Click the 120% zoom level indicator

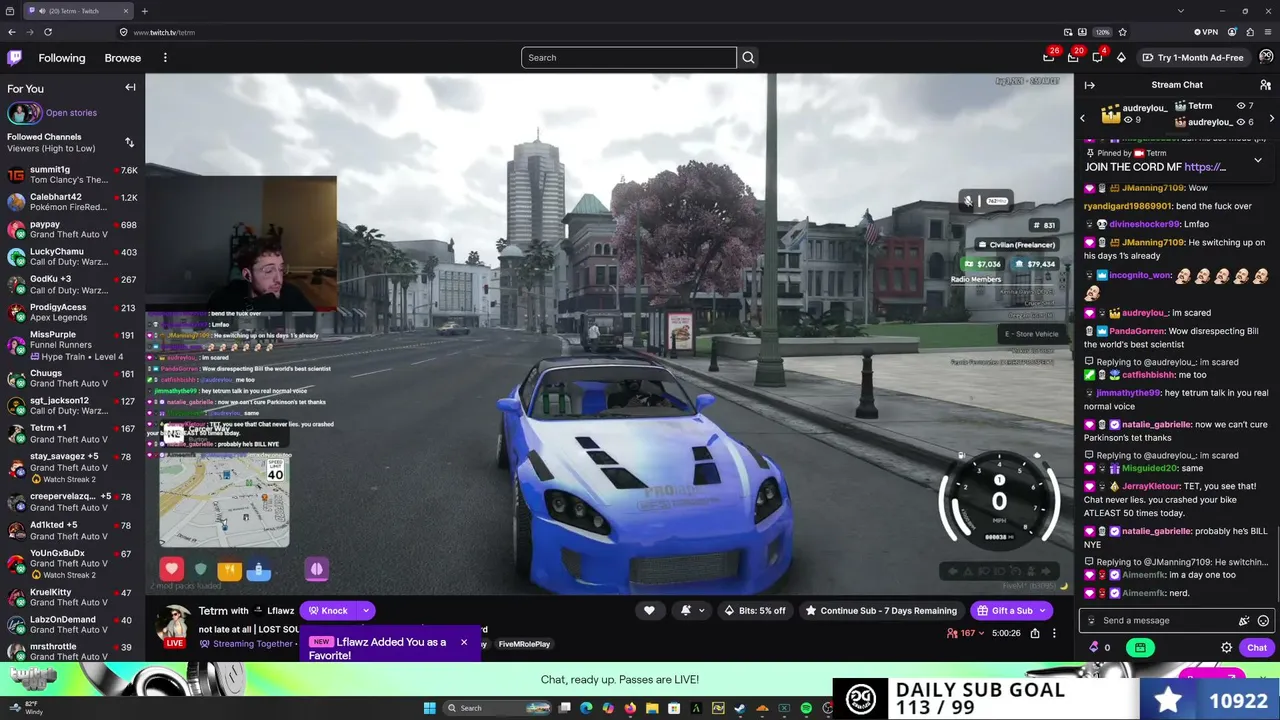[x=1102, y=32]
